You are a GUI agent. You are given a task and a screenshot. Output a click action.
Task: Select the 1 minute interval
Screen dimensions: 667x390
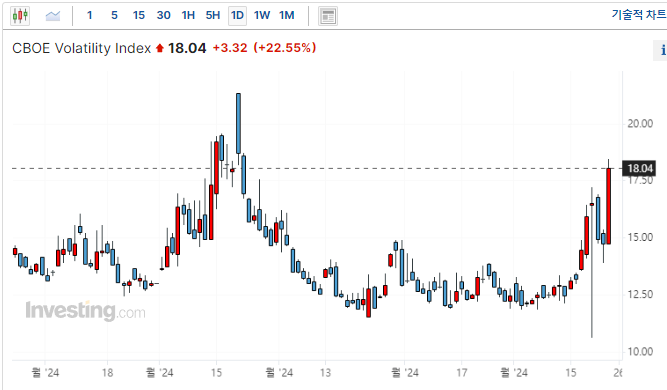point(90,15)
